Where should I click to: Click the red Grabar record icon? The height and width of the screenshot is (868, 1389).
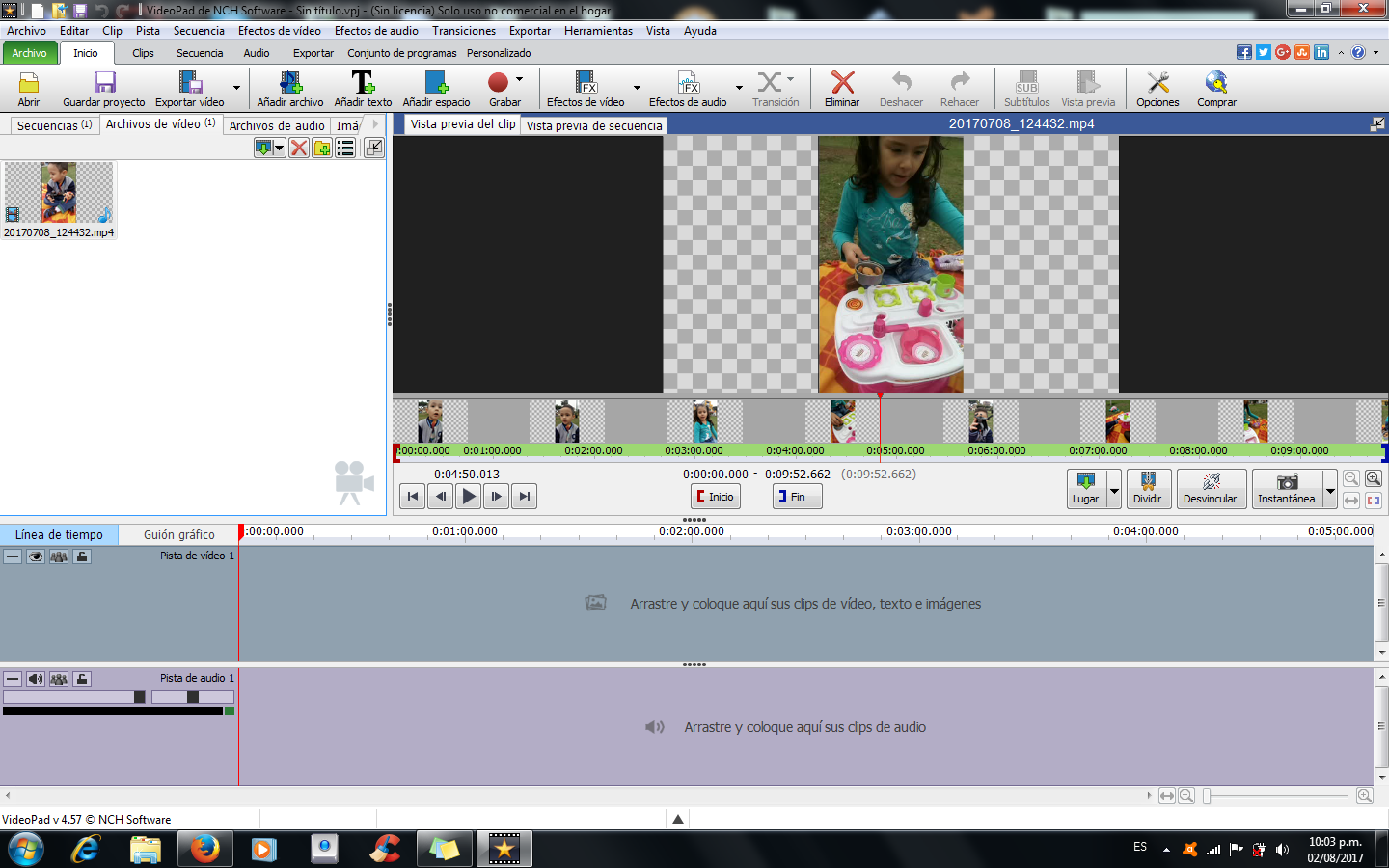(499, 83)
